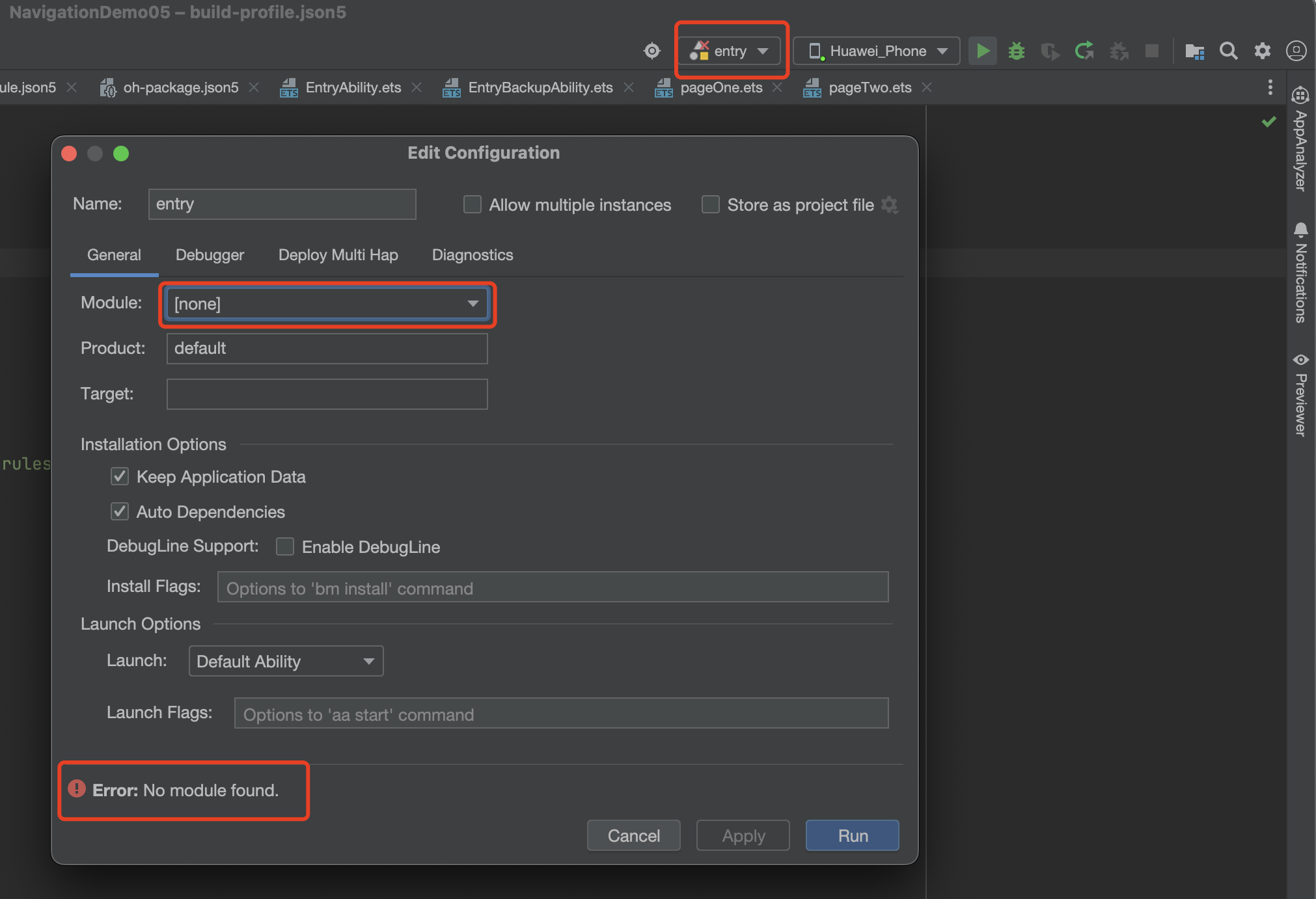The height and width of the screenshot is (899, 1316).
Task: Click the reload with arrow icon
Action: click(x=1084, y=51)
